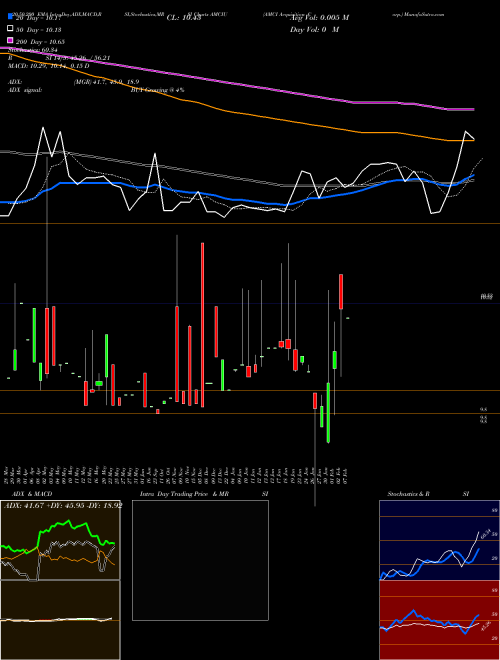Click the ADX green line chart panel

[x=60, y=540]
